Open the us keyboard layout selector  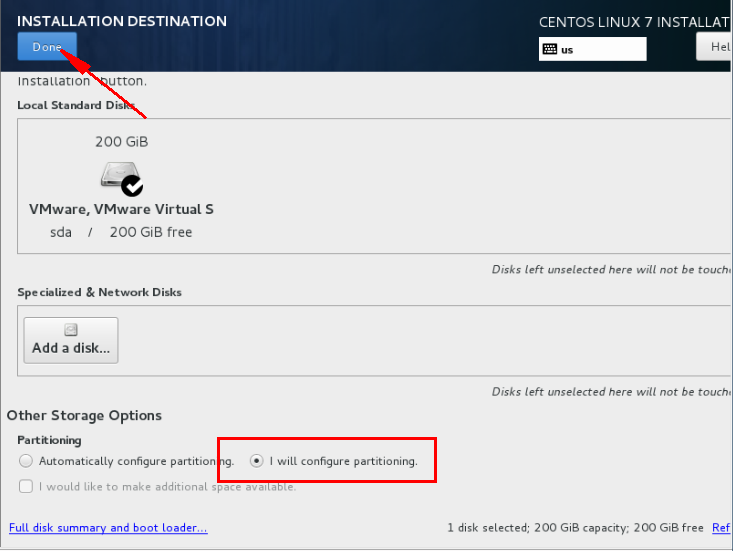tap(592, 49)
